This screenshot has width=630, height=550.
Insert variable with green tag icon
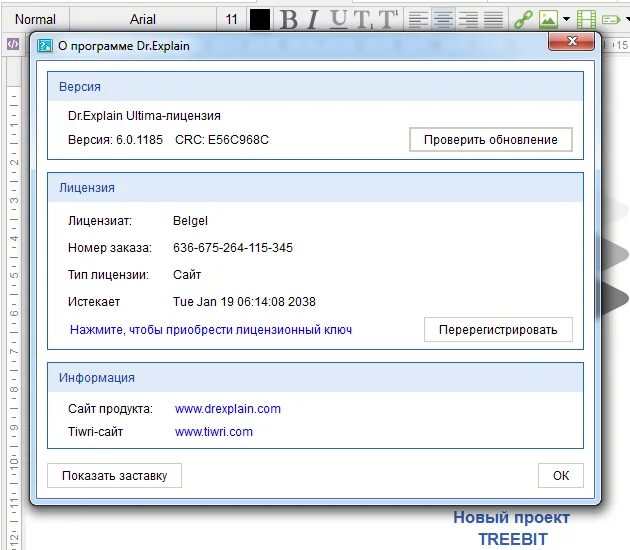pos(611,19)
